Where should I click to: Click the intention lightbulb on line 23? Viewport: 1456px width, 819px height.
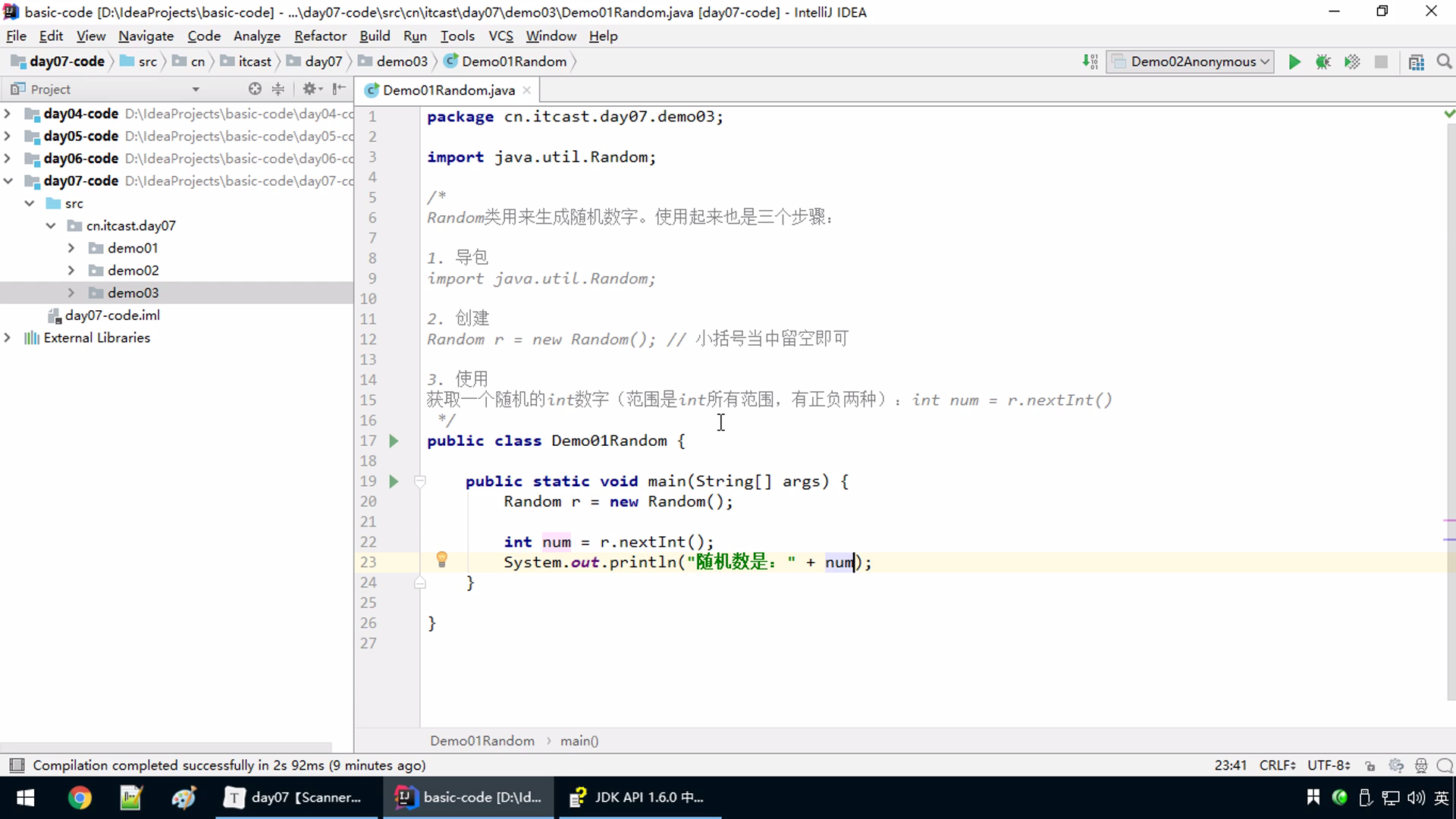(x=441, y=560)
